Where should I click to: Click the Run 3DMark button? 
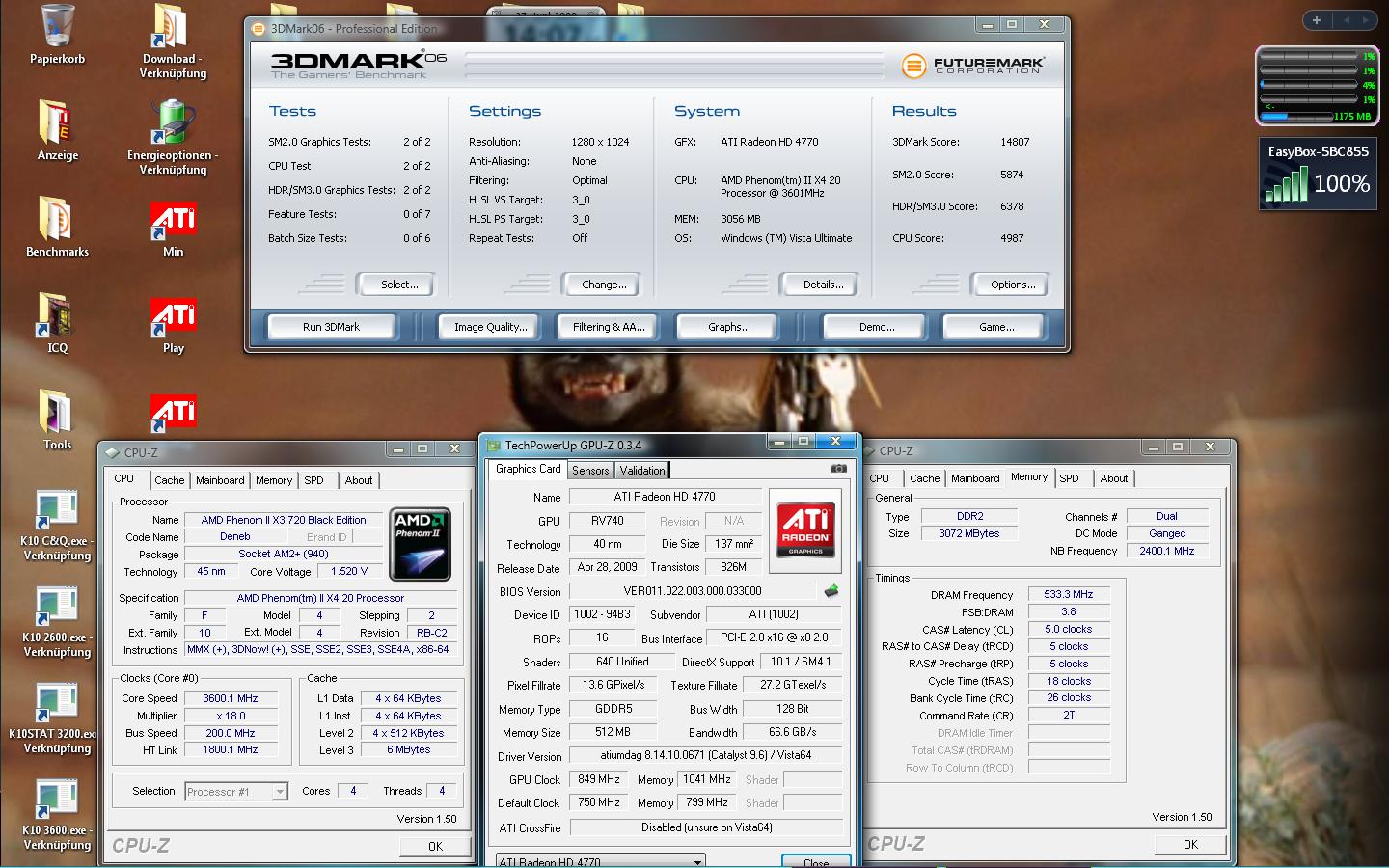[x=331, y=327]
